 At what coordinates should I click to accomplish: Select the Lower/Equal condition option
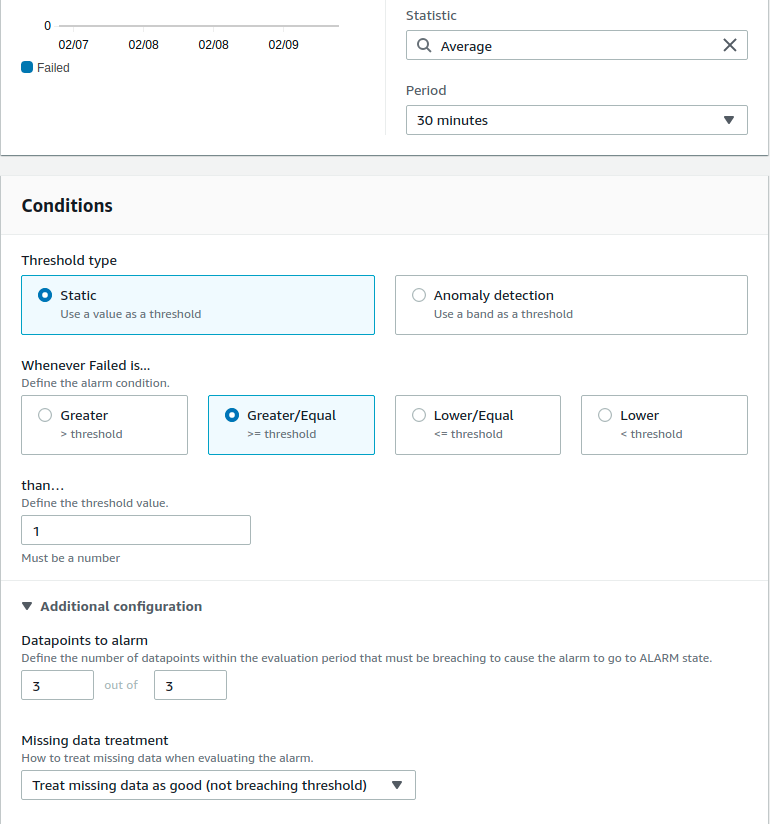coord(419,416)
